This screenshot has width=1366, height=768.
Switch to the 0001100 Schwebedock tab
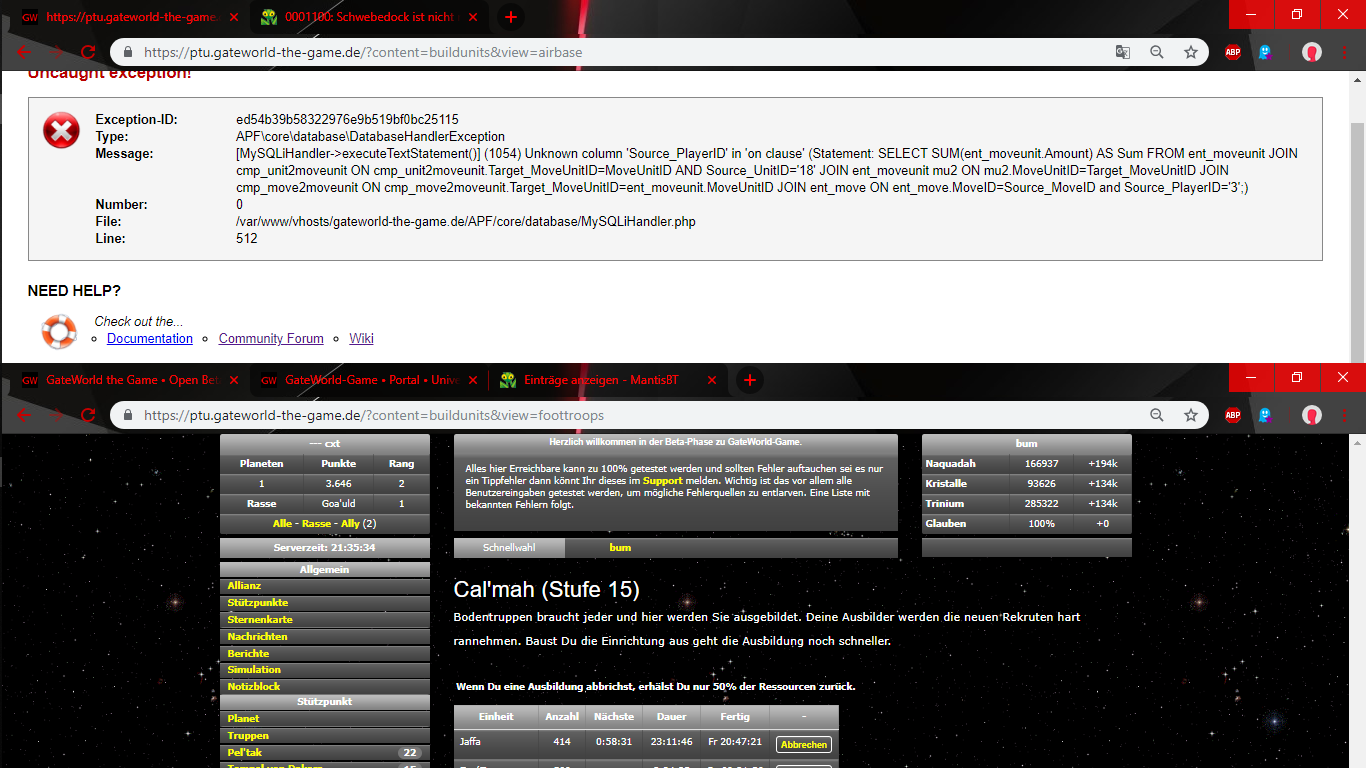360,17
